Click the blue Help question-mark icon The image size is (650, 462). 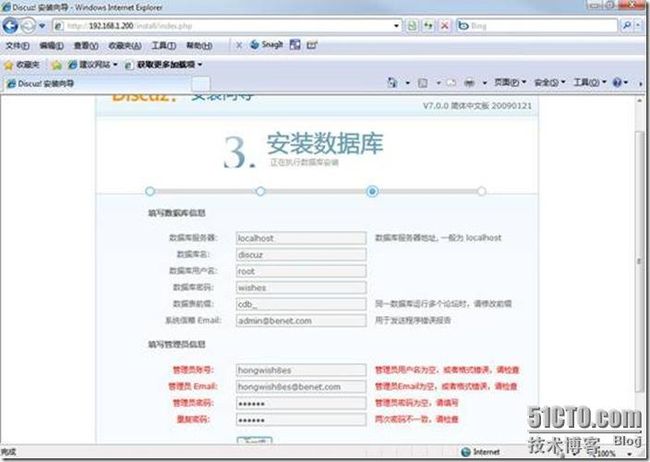(617, 83)
